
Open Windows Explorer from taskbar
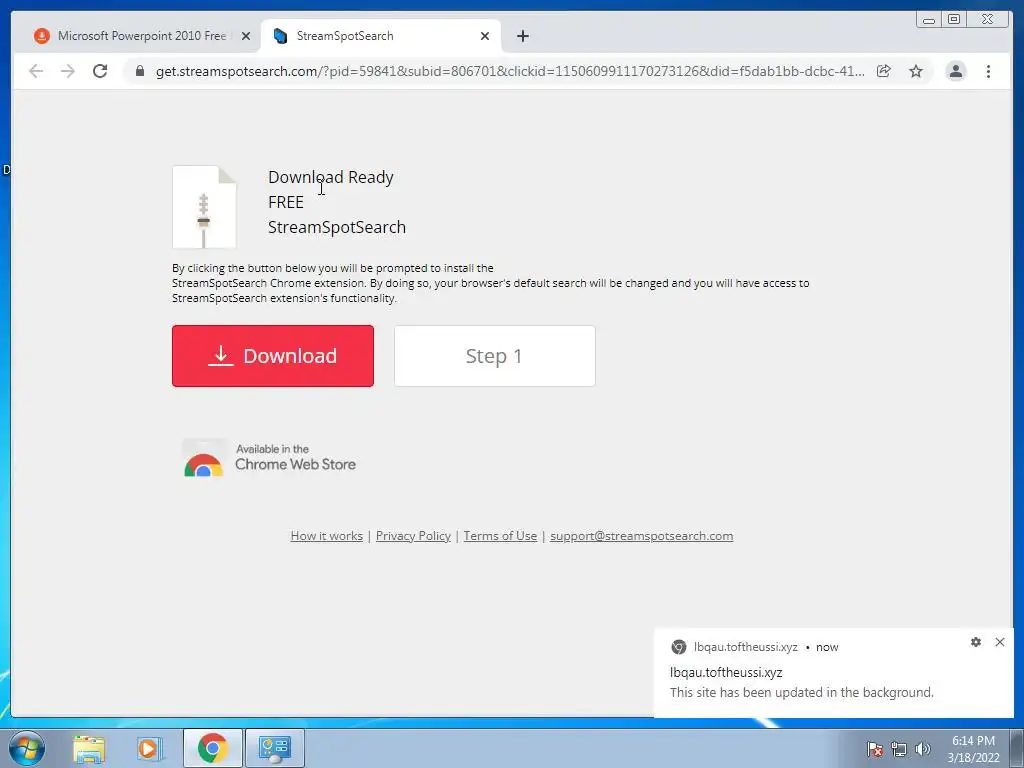click(x=89, y=748)
